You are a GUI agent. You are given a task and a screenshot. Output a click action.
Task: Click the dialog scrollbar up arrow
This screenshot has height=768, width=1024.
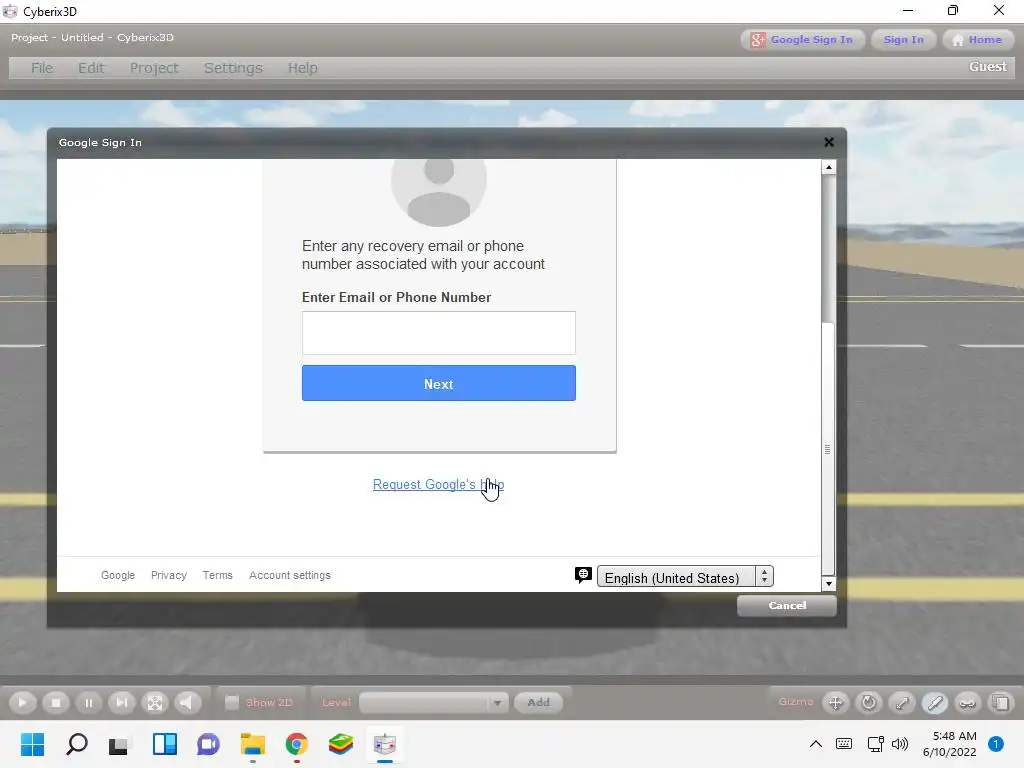pyautogui.click(x=829, y=167)
